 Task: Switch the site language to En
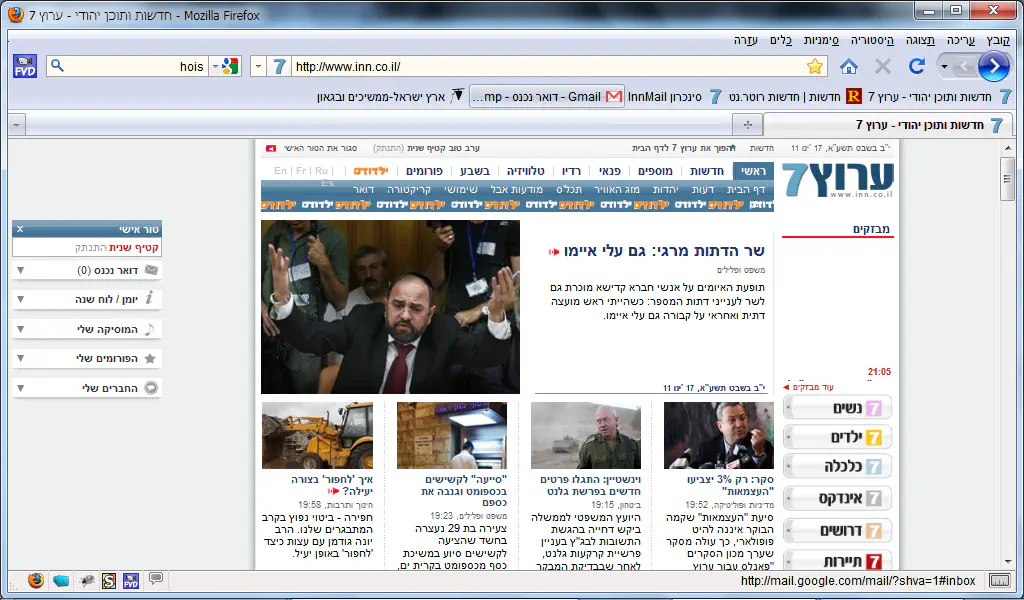coord(281,171)
